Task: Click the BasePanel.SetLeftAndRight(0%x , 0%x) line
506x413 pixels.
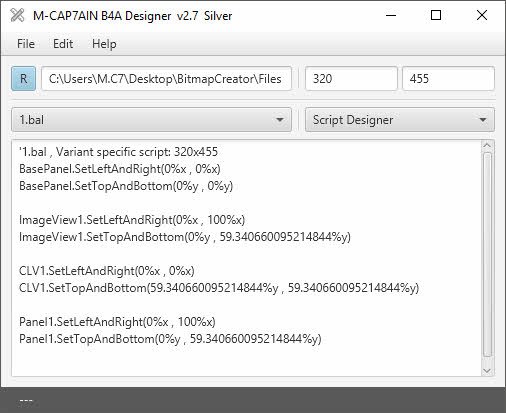Action: (x=120, y=169)
